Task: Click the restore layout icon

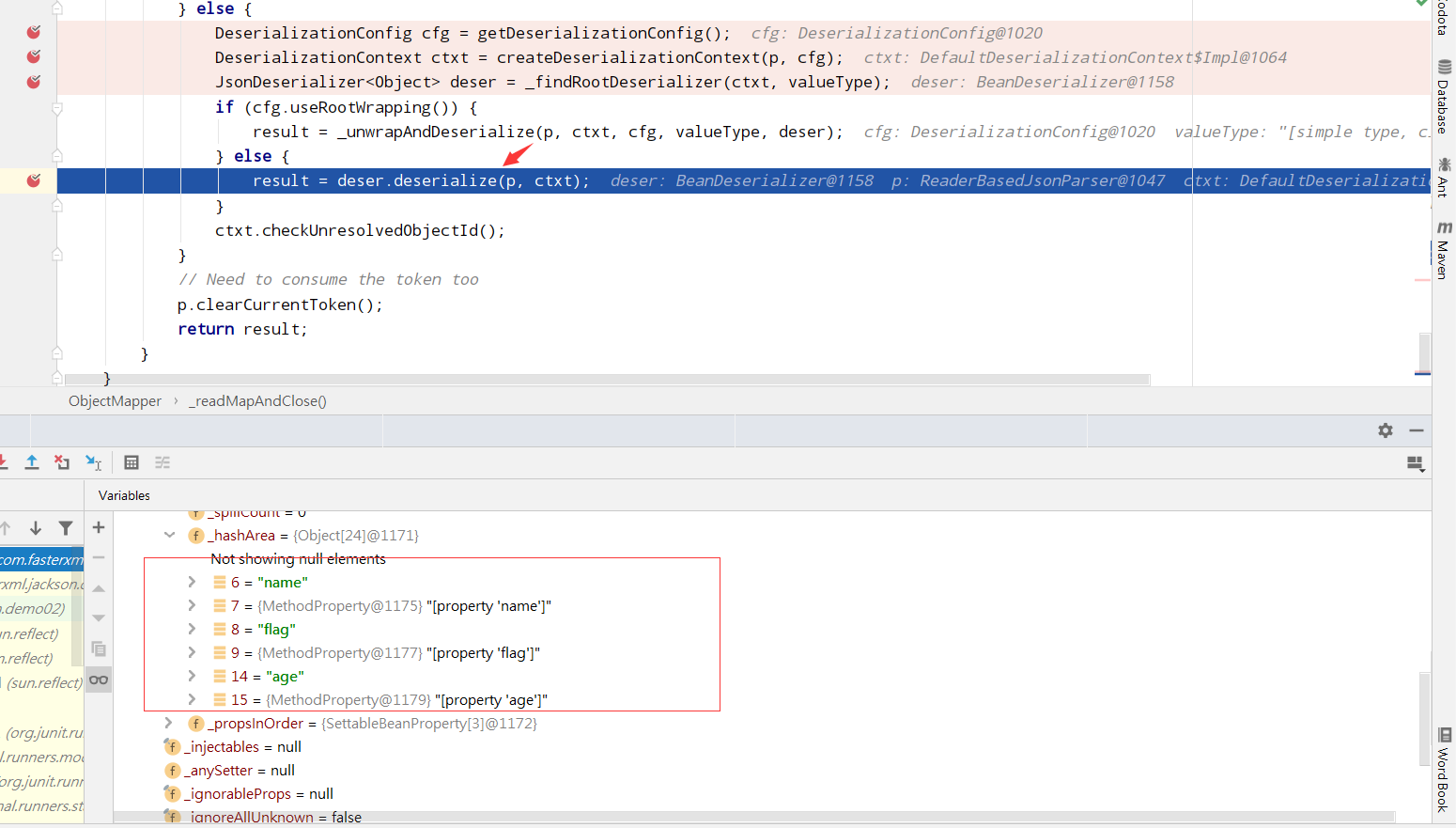Action: (x=1416, y=463)
